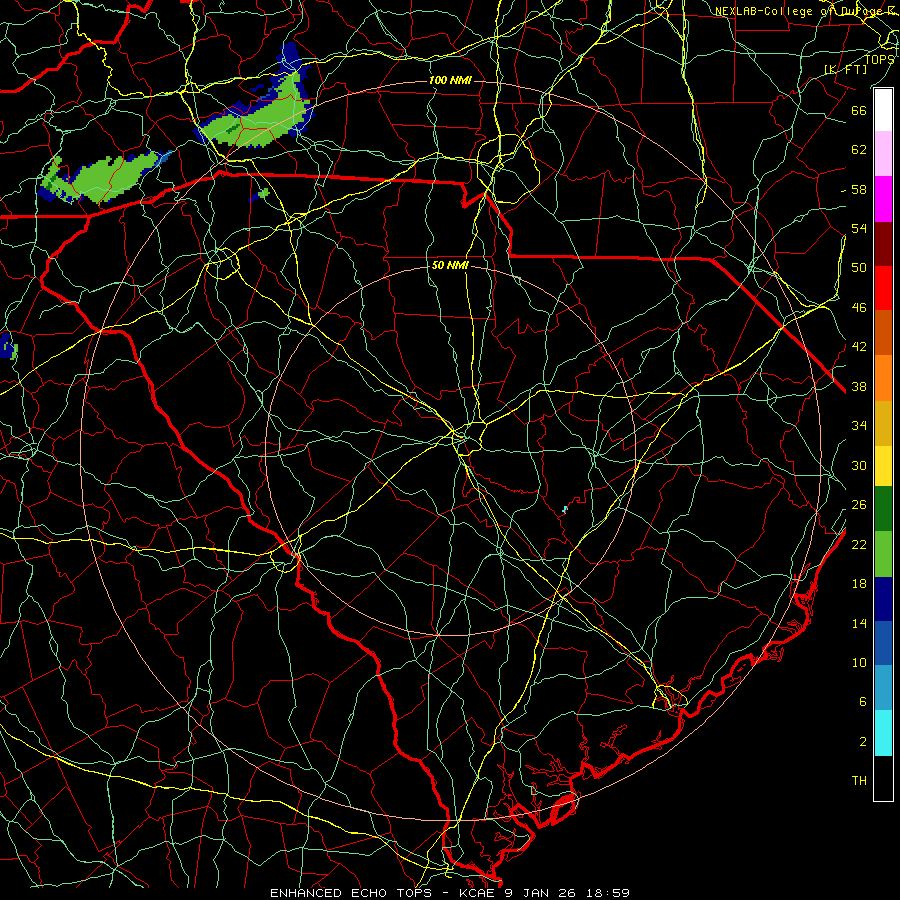Click the 'ENHANCED ECHO TOPS' title text
900x900 pixels.
tap(351, 893)
